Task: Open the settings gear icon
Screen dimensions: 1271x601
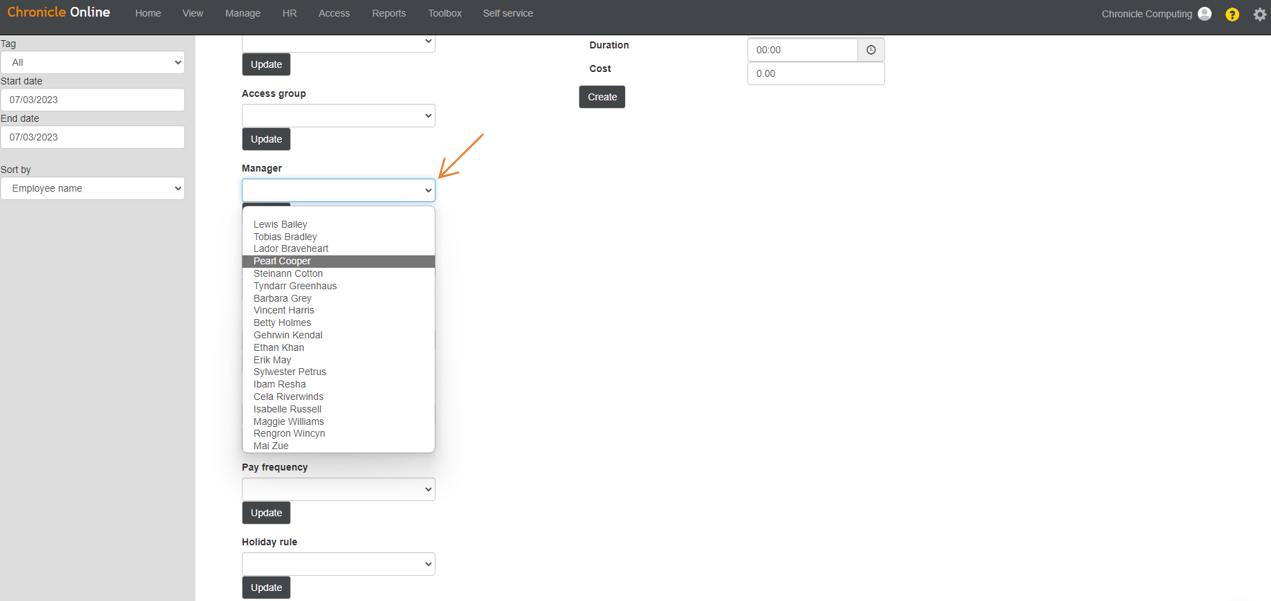Action: pyautogui.click(x=1259, y=14)
